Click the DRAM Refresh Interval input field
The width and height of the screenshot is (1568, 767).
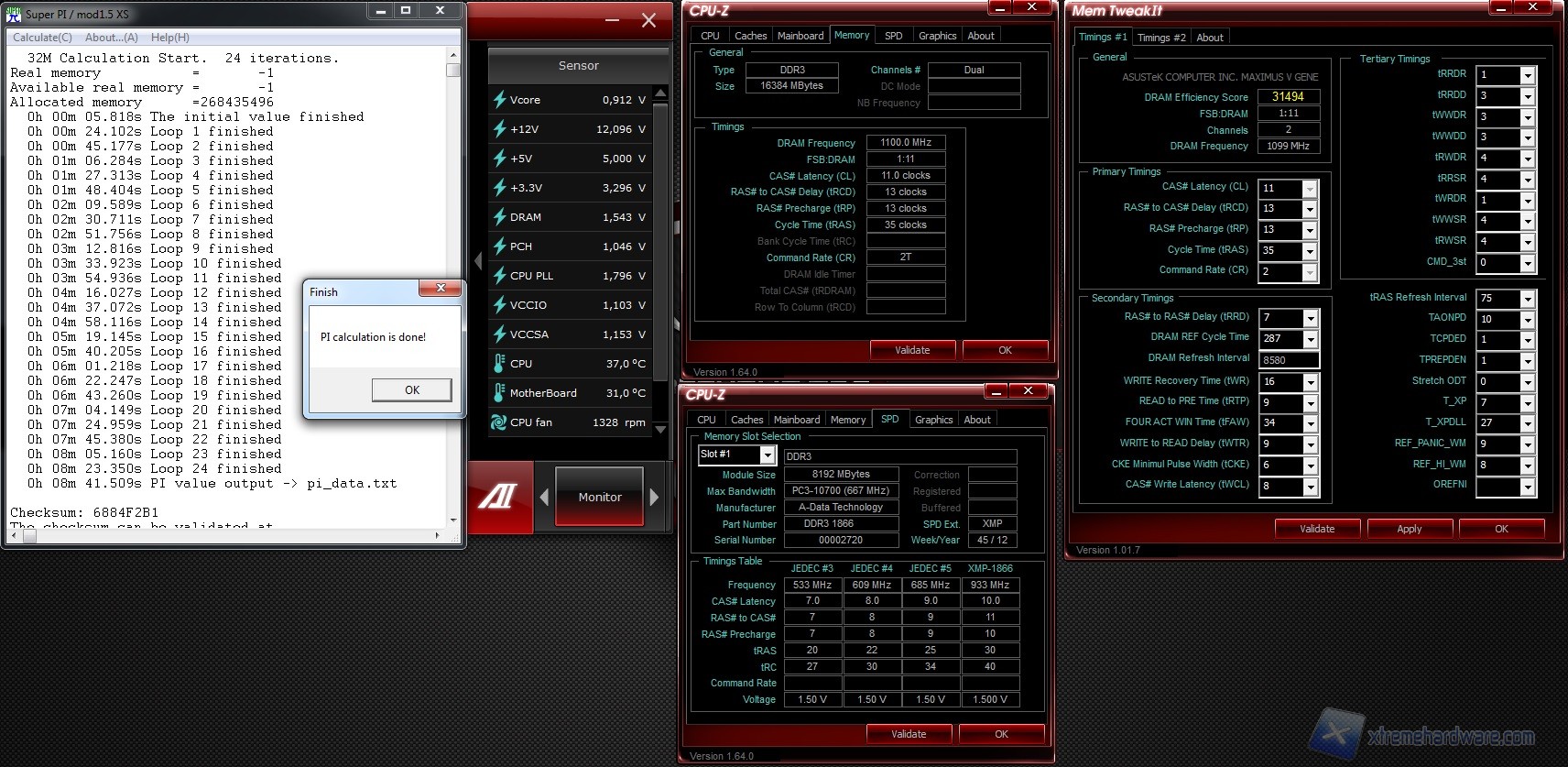pyautogui.click(x=1288, y=360)
